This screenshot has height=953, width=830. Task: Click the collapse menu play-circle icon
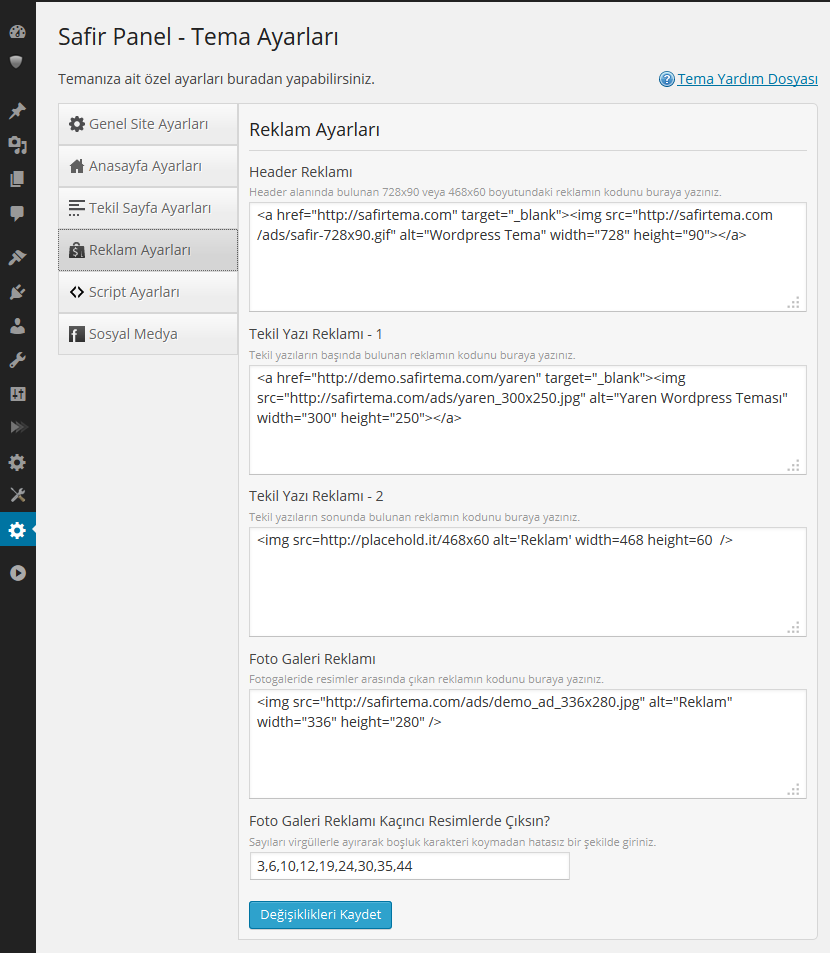[x=18, y=573]
